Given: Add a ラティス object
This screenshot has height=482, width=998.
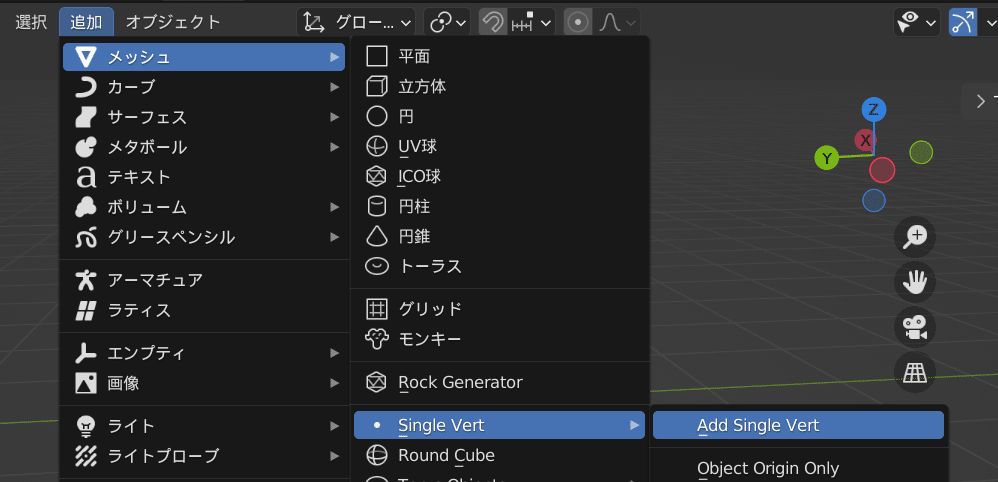Looking at the screenshot, I should click(x=204, y=311).
